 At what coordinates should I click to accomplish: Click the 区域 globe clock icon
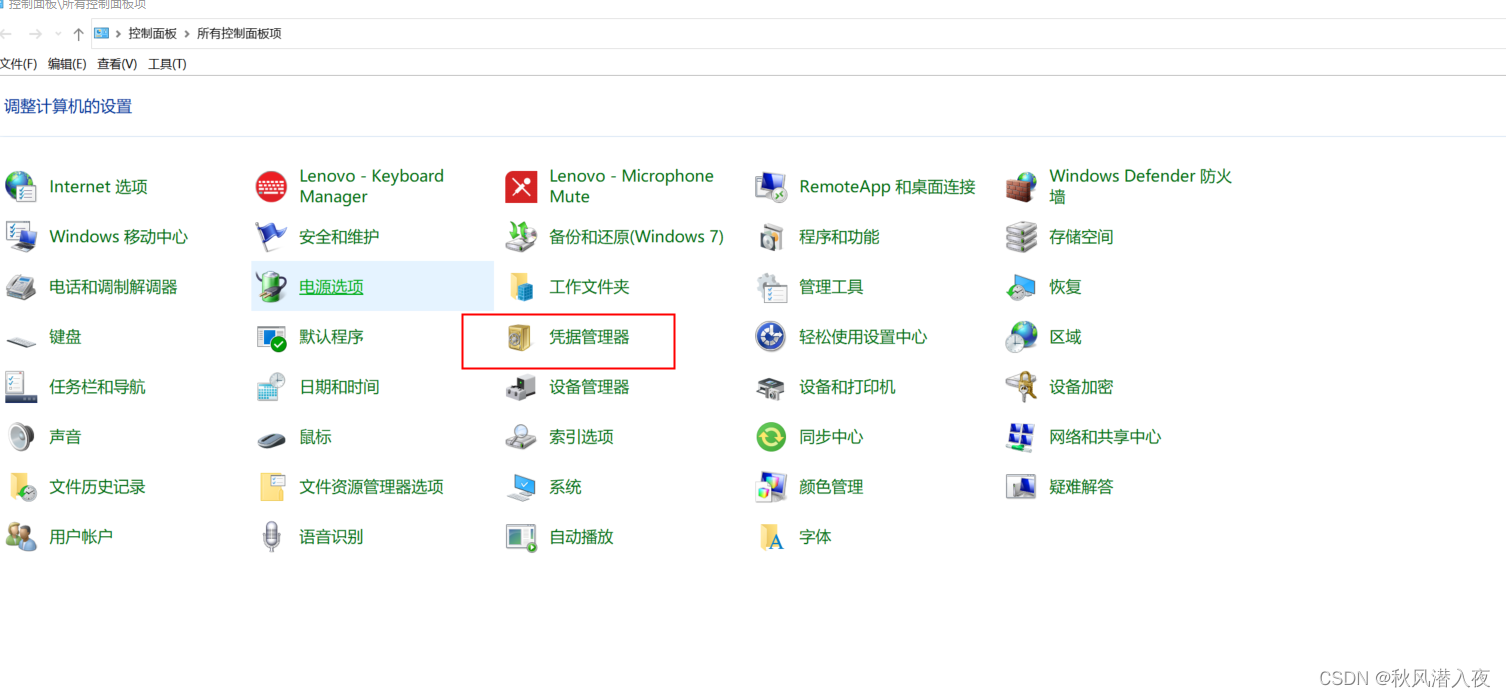tap(1021, 336)
